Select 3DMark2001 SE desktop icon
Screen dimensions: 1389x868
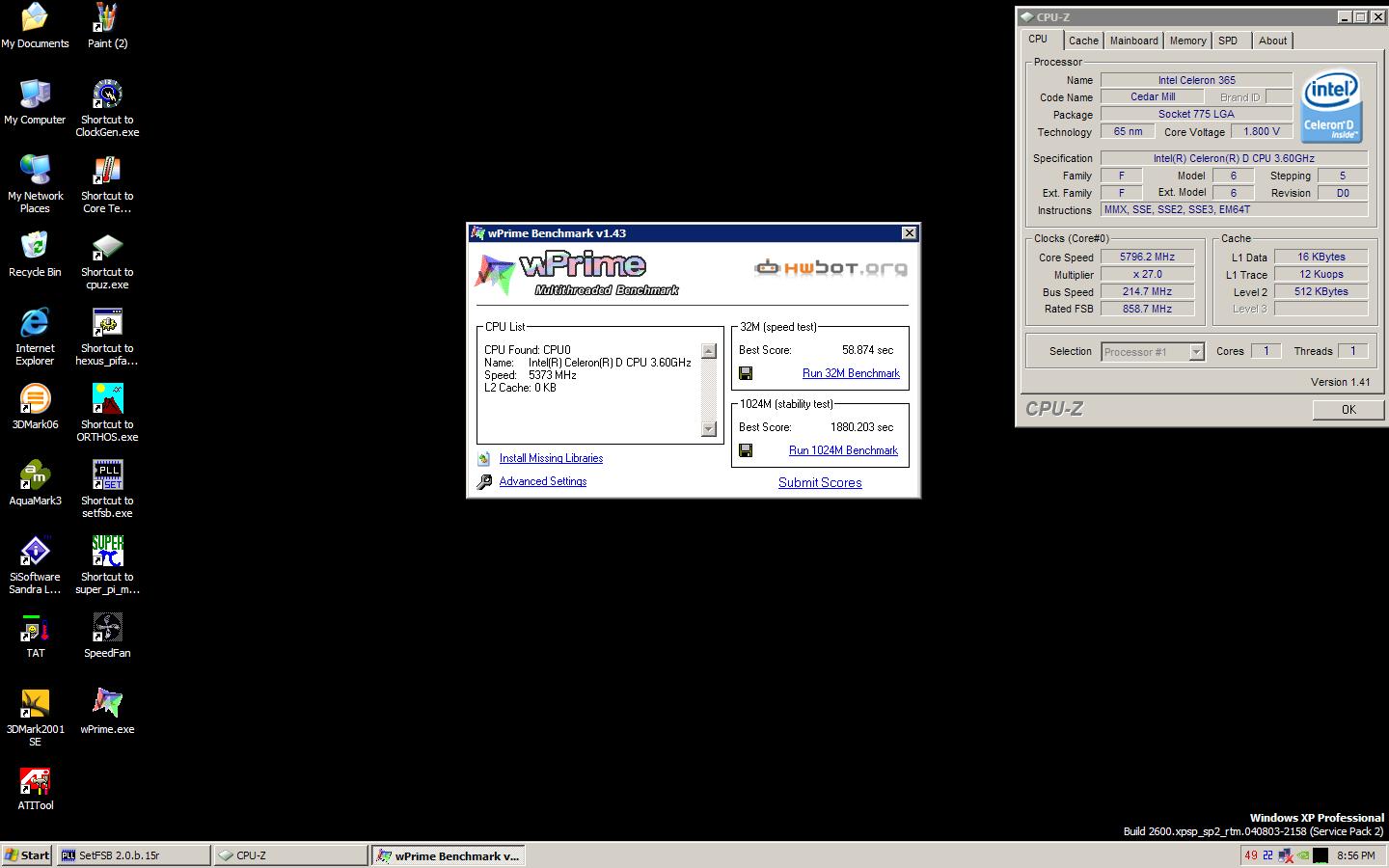[x=35, y=717]
